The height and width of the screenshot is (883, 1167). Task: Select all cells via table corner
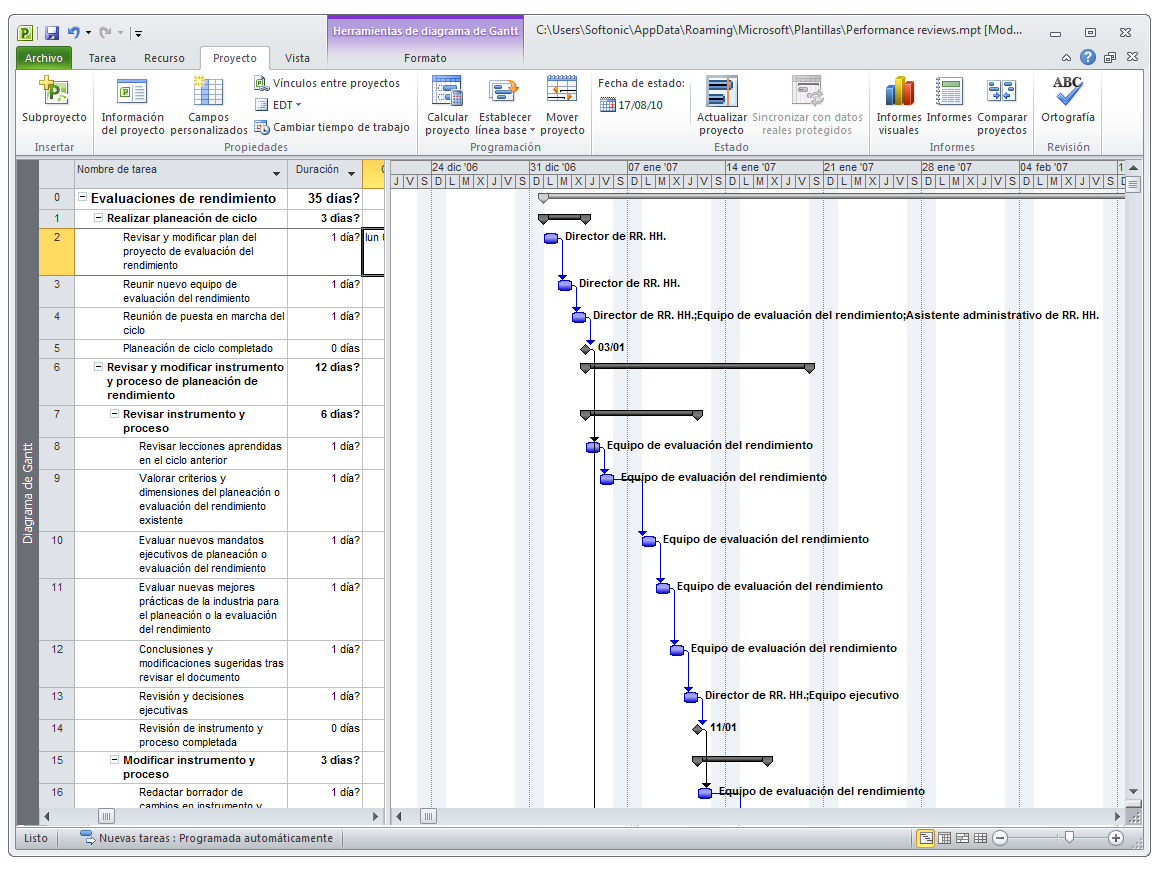point(57,173)
